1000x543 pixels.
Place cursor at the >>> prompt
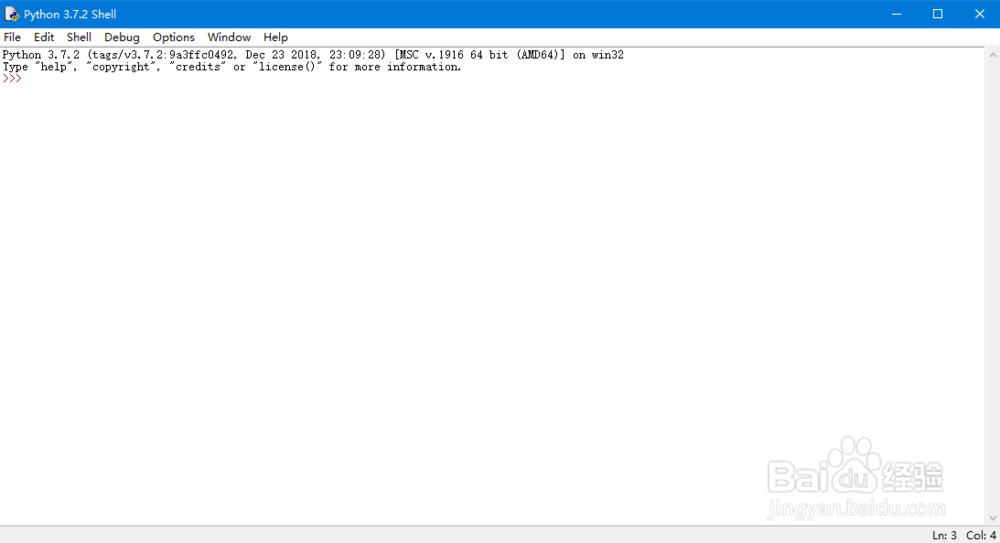click(x=12, y=78)
